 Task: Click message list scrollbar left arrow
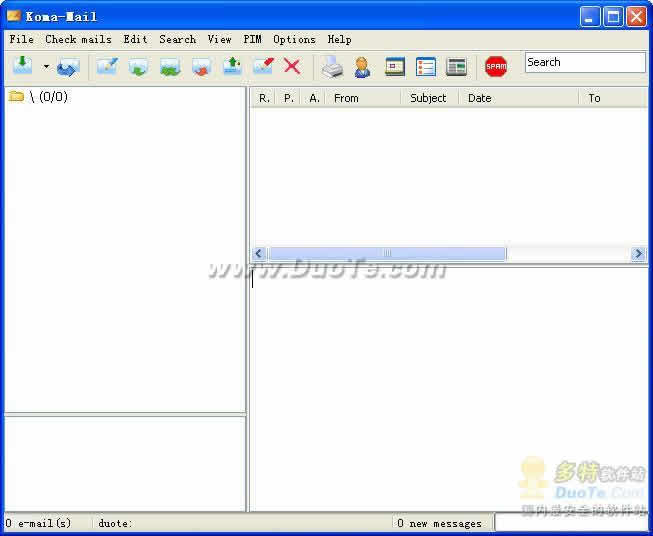[x=258, y=254]
